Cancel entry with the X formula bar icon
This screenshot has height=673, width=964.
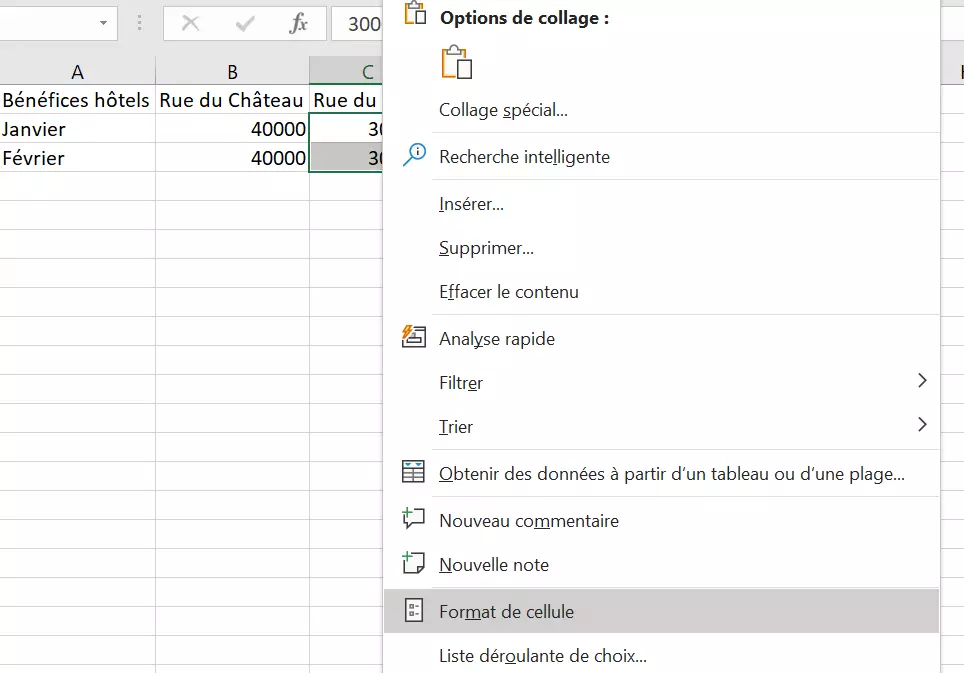191,24
